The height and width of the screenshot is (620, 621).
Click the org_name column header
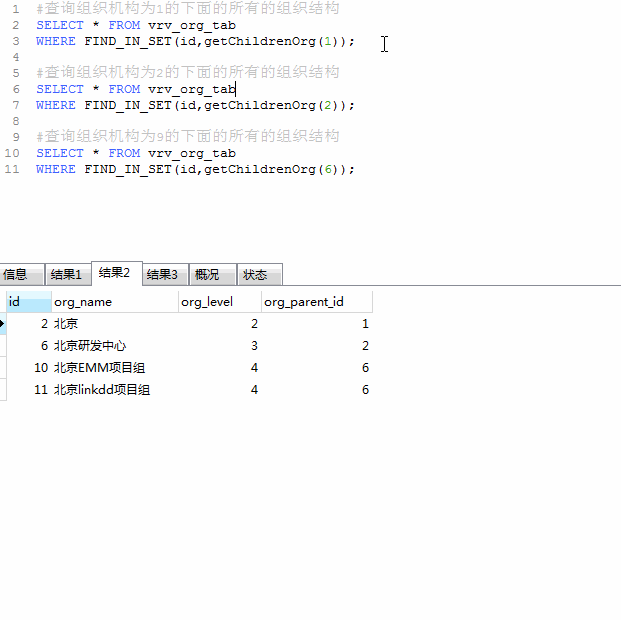(115, 302)
